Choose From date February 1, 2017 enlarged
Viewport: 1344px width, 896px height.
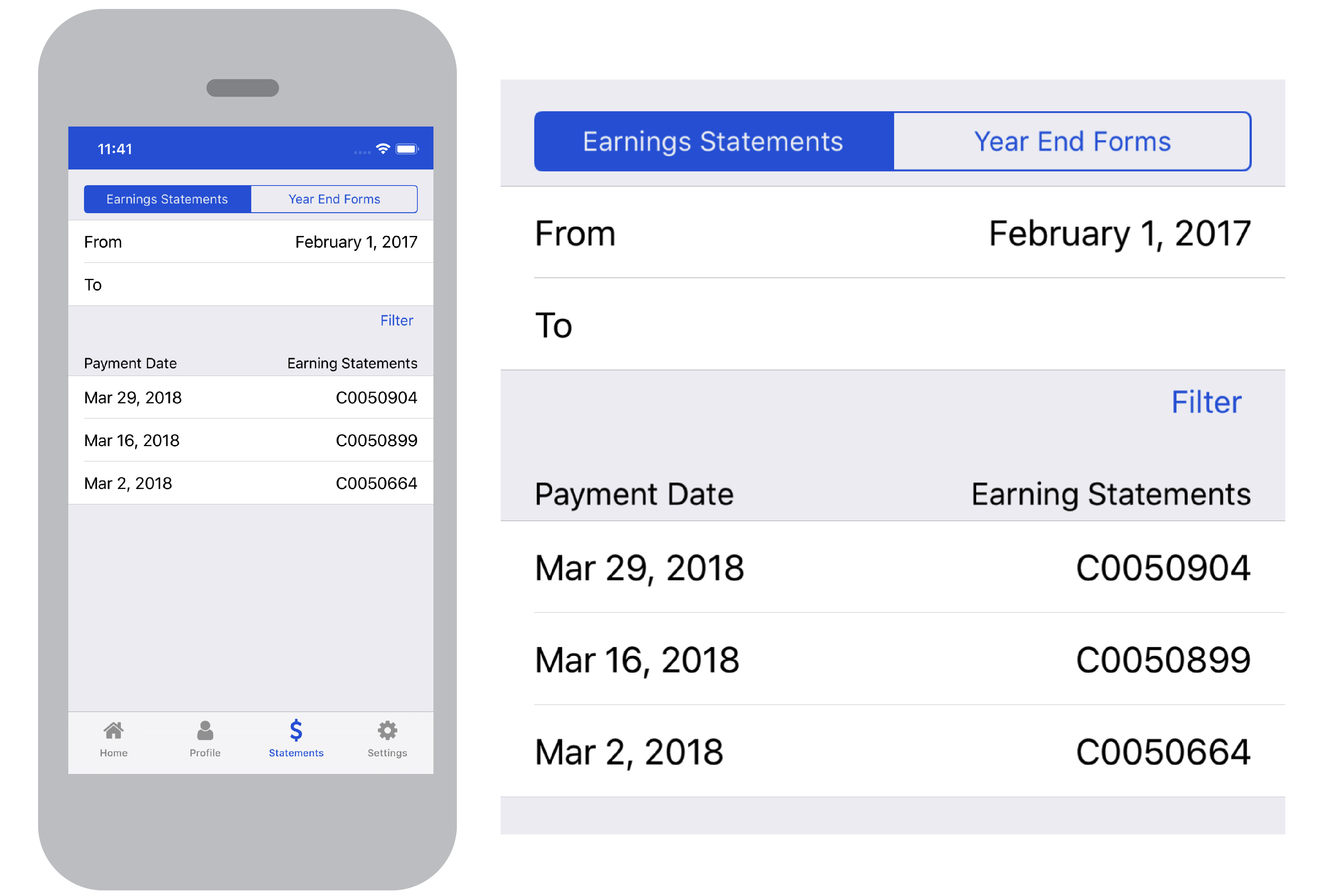893,233
